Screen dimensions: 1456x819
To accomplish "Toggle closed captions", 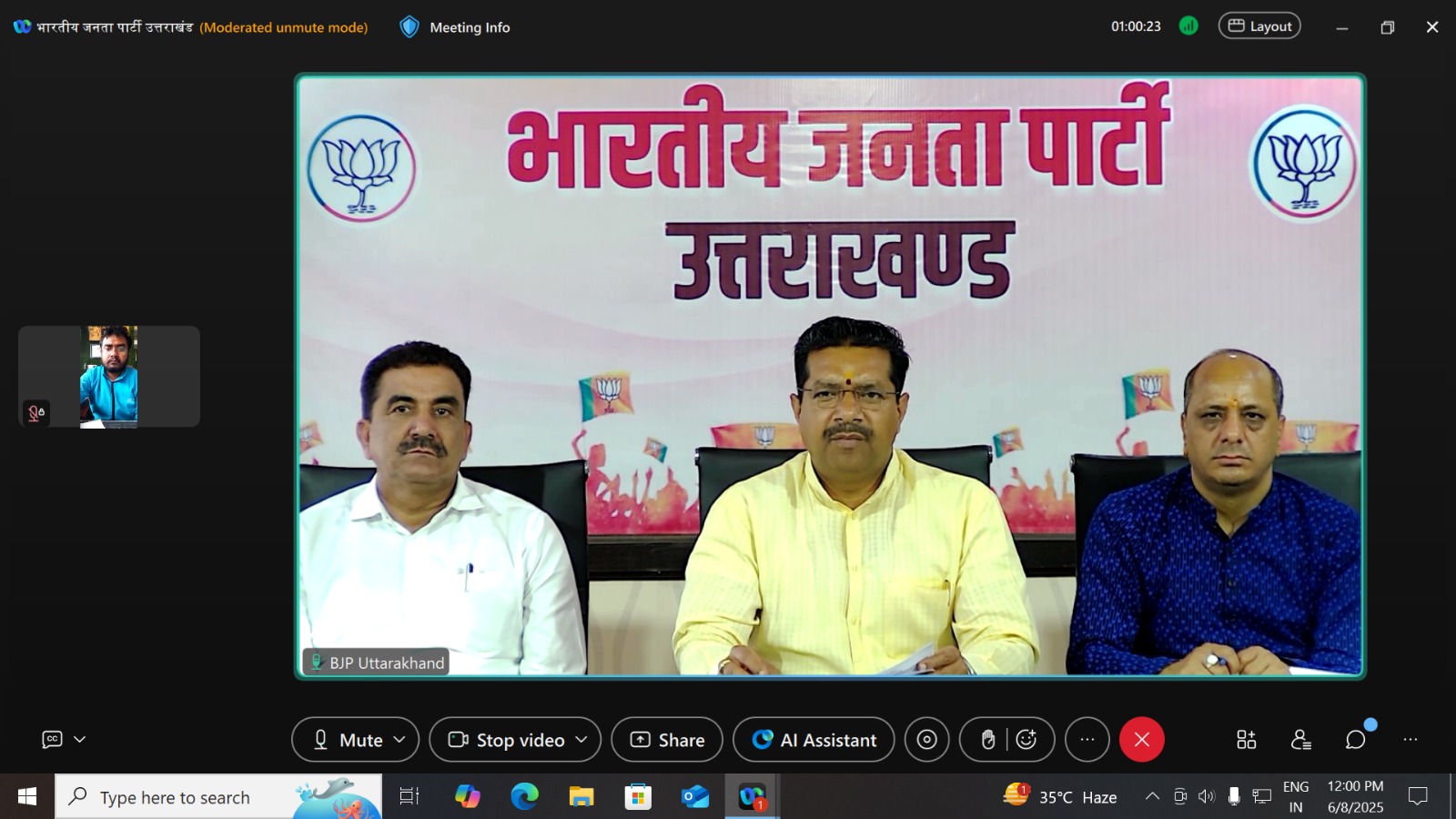I will coord(53,740).
